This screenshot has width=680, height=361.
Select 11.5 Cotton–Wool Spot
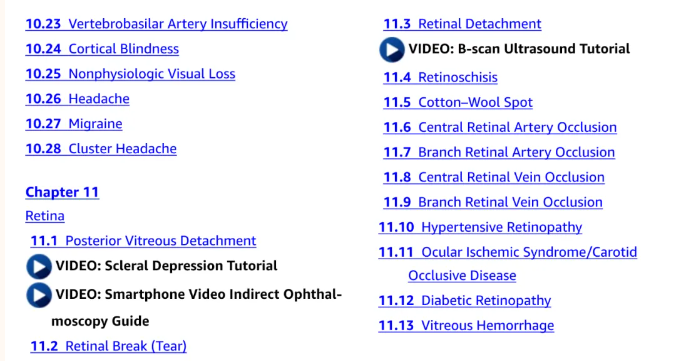(x=458, y=102)
